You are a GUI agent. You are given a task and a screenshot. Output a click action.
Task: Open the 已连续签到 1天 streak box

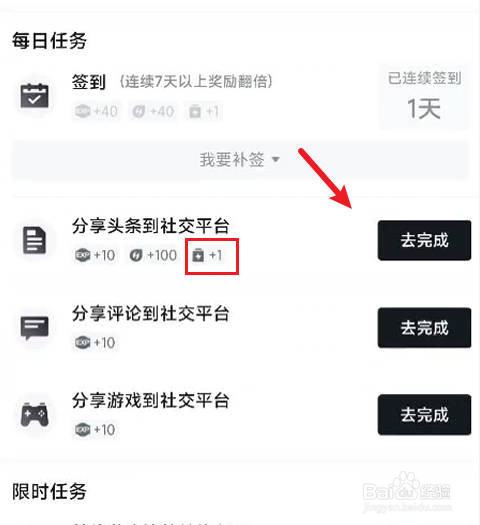tap(424, 96)
